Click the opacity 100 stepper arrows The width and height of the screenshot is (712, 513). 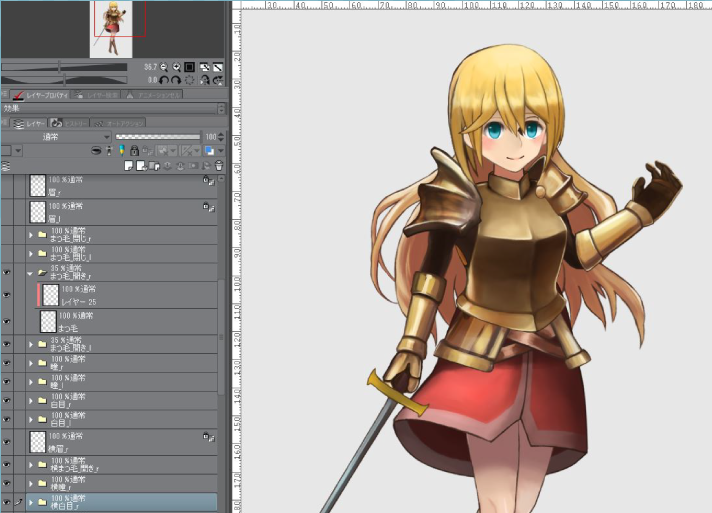221,137
